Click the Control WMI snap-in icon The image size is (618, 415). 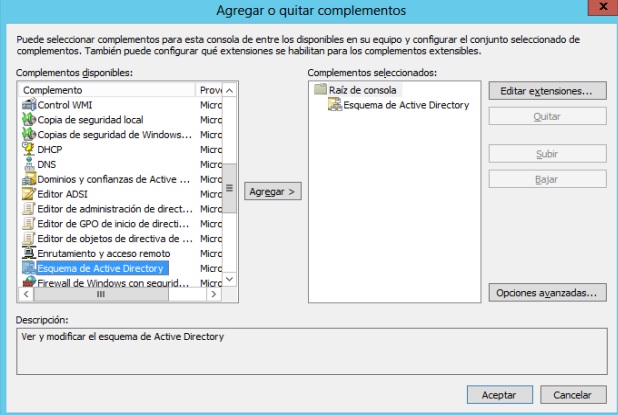(29, 105)
